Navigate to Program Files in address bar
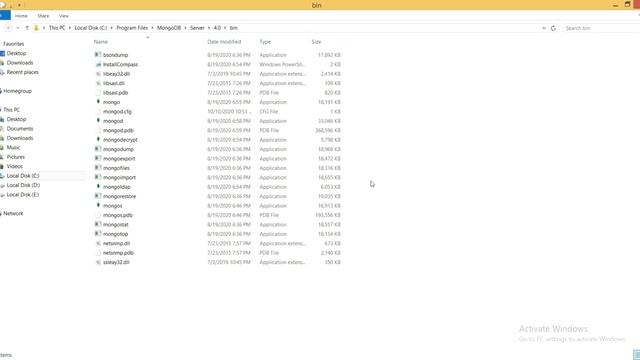Screen dimensions: 640x360 [132, 28]
